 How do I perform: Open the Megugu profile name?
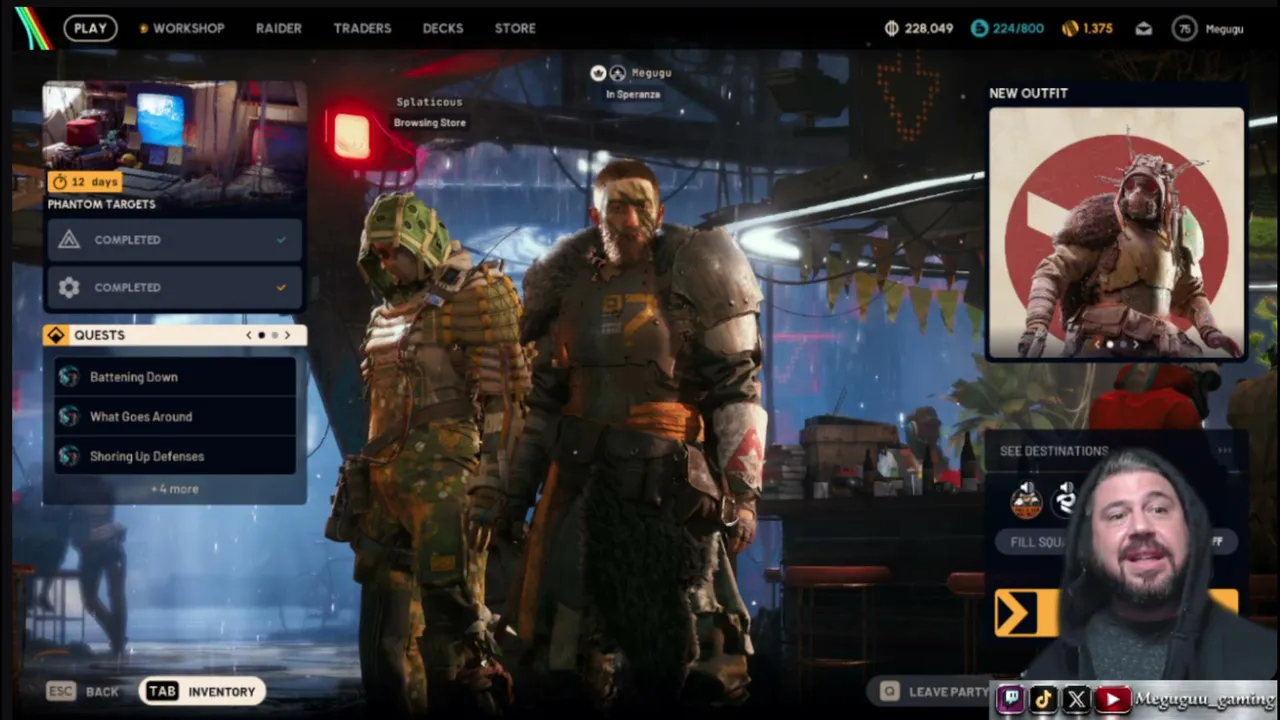pyautogui.click(x=1224, y=29)
